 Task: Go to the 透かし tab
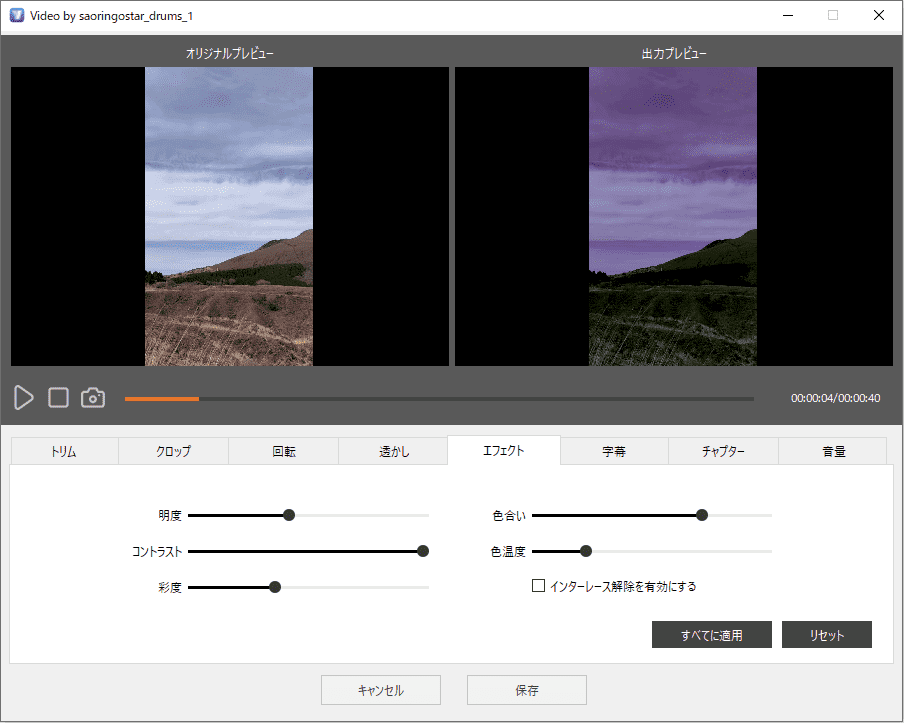393,451
